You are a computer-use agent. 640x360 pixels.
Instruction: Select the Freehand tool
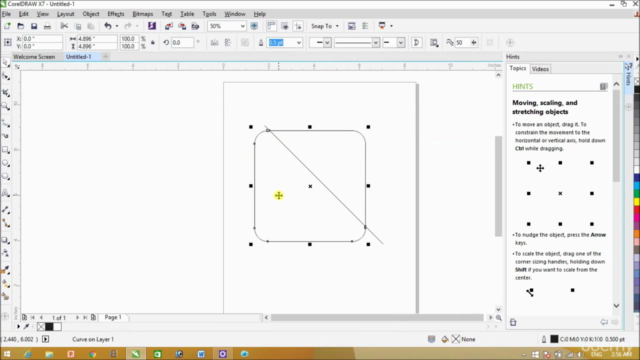[x=6, y=122]
